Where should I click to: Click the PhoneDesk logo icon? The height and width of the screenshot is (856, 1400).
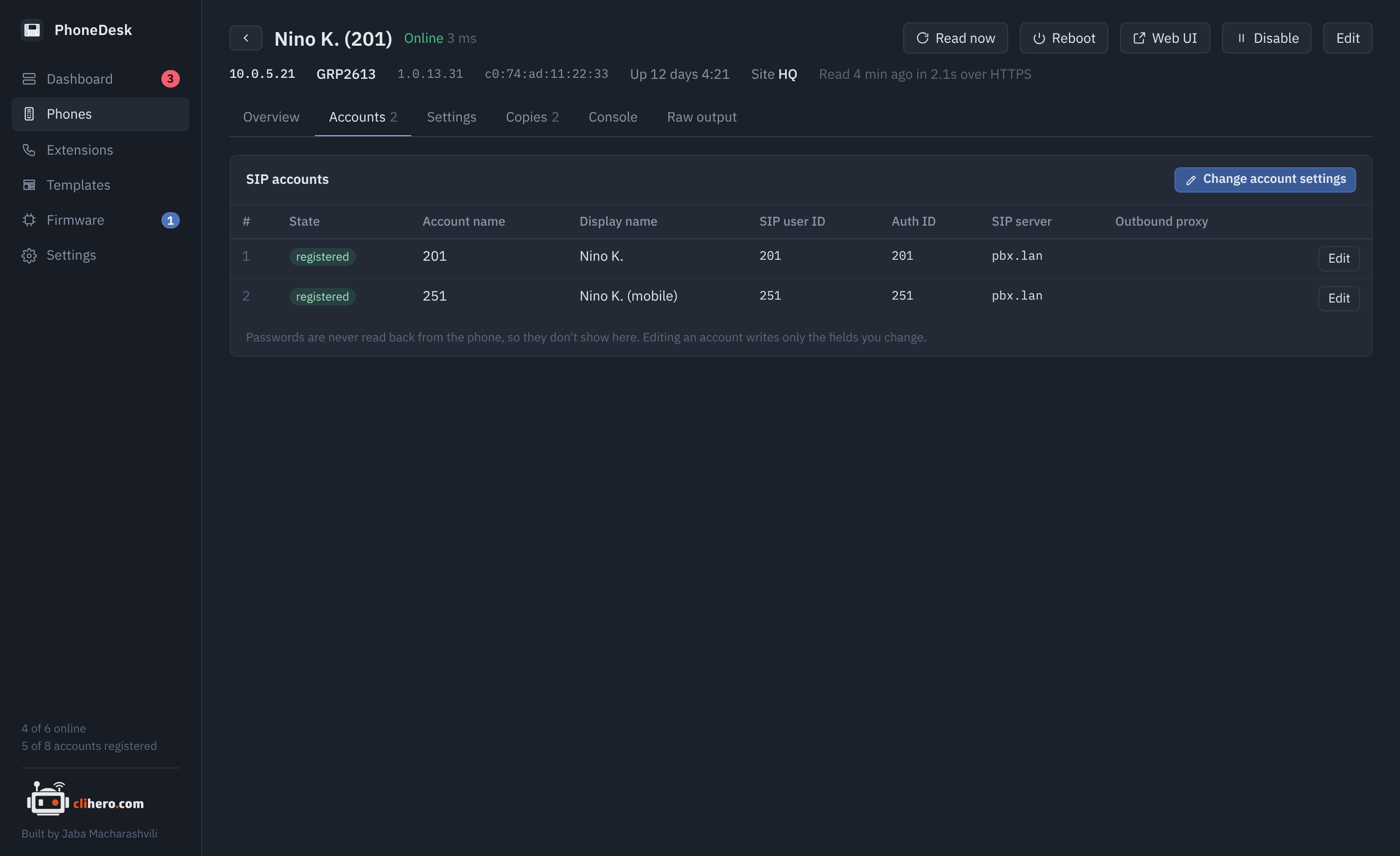point(32,30)
